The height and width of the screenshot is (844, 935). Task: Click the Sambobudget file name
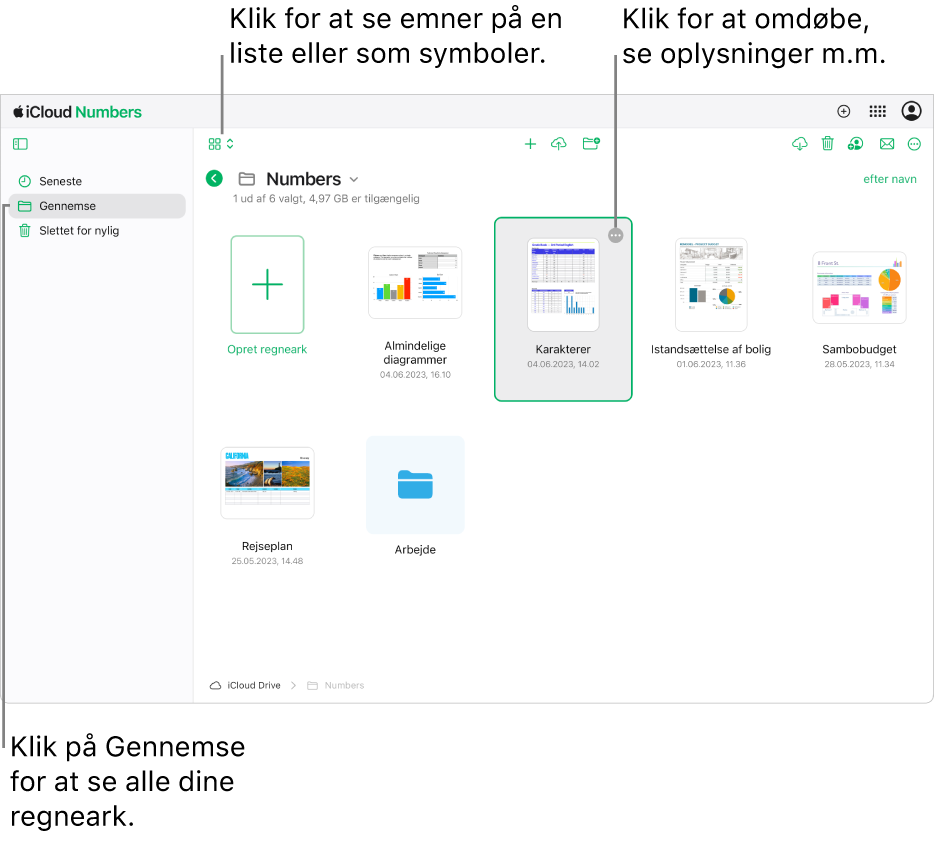(859, 350)
